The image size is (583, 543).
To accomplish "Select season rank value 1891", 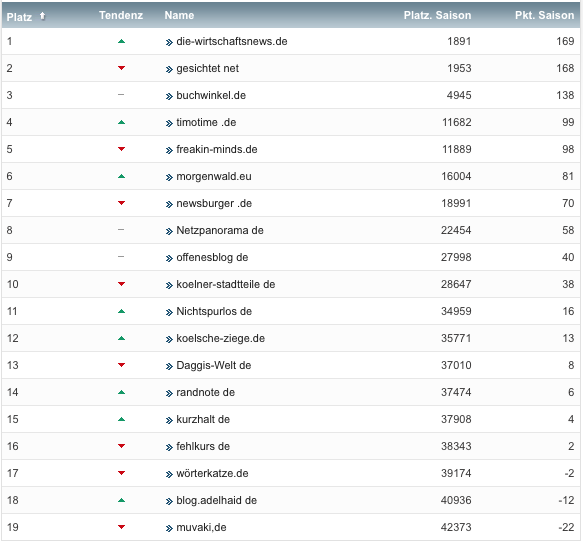I will pos(459,41).
